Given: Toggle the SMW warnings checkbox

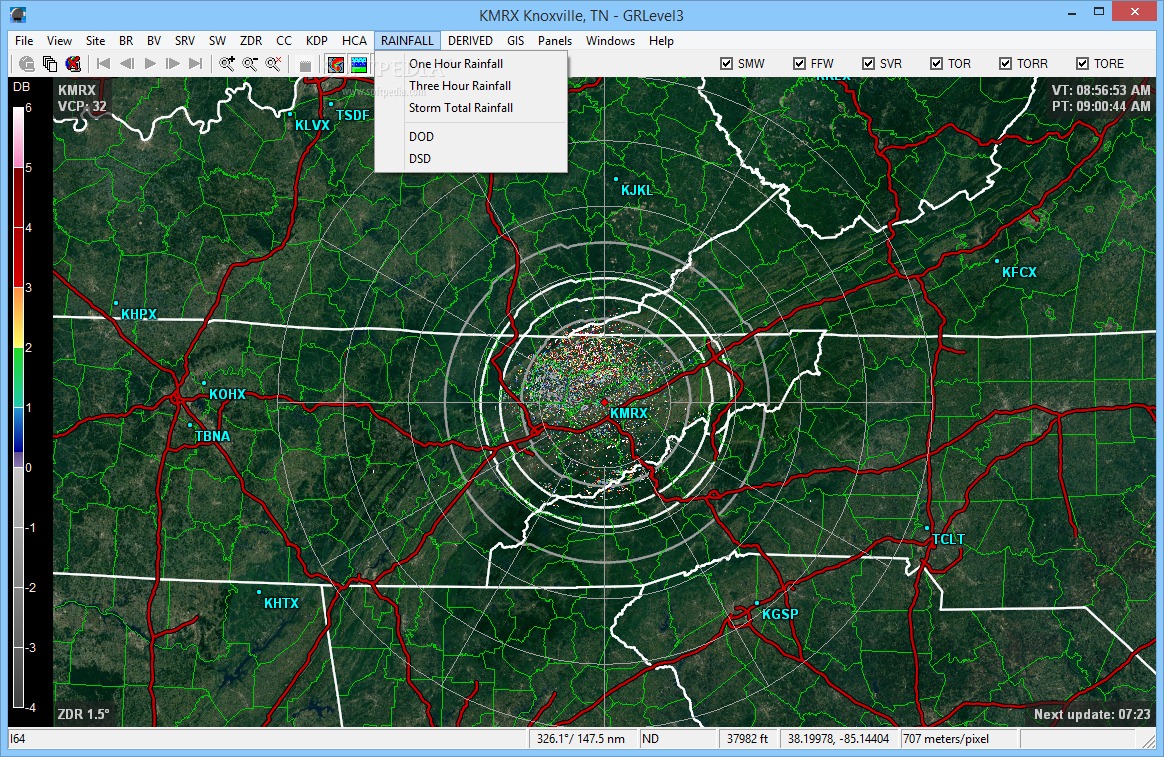Looking at the screenshot, I should [727, 64].
